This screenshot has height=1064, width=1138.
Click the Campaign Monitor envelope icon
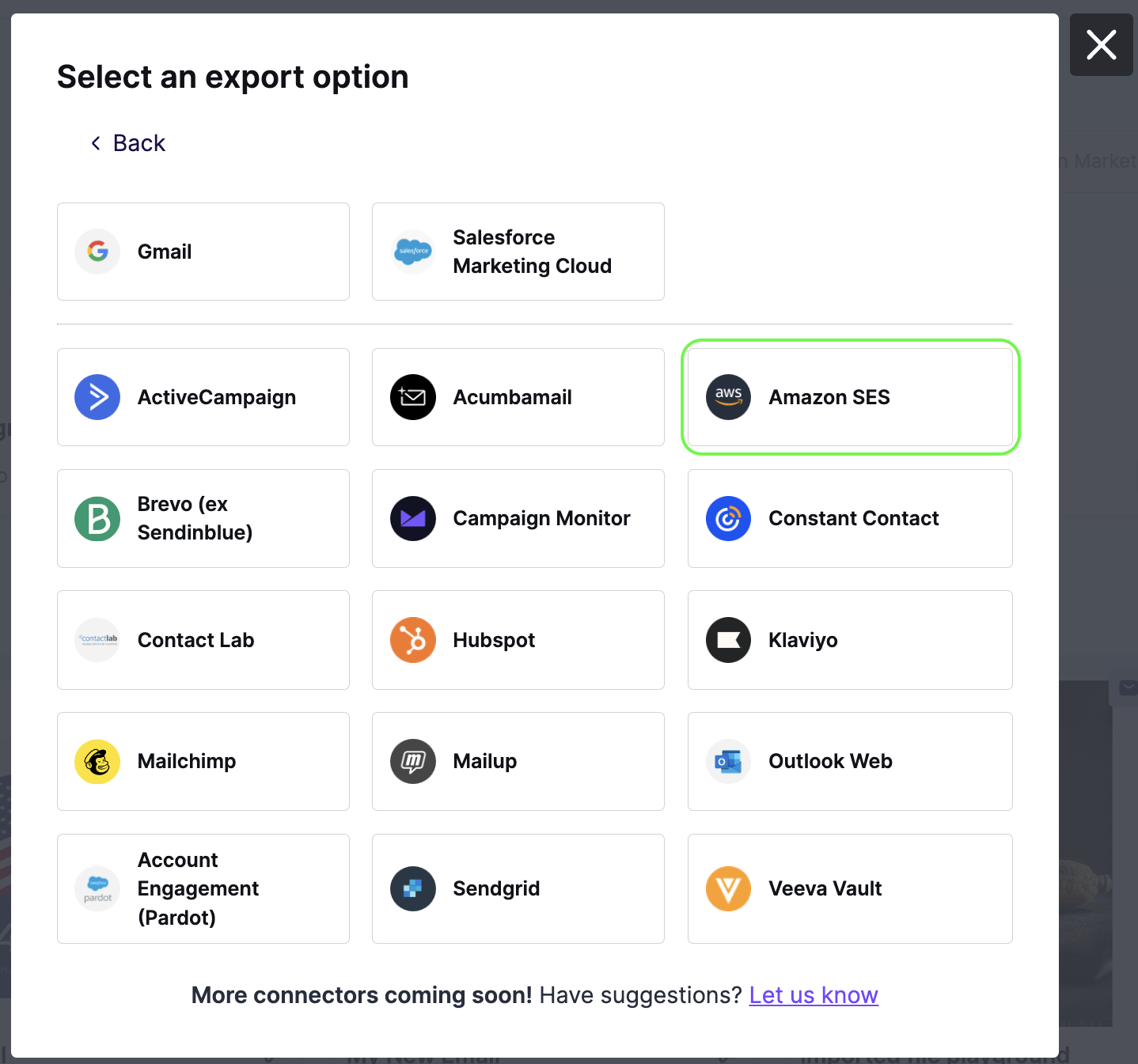click(x=413, y=519)
